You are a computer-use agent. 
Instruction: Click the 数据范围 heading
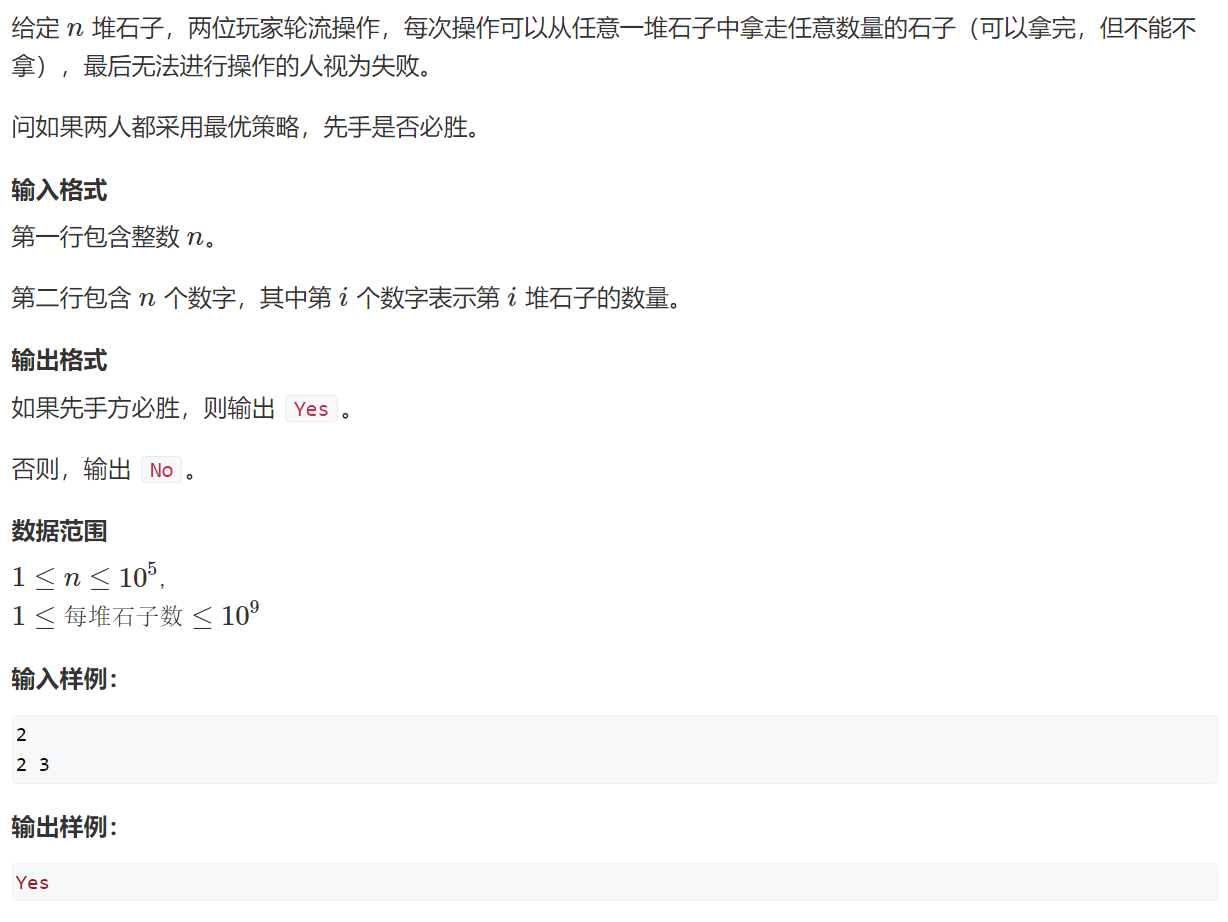[60, 531]
